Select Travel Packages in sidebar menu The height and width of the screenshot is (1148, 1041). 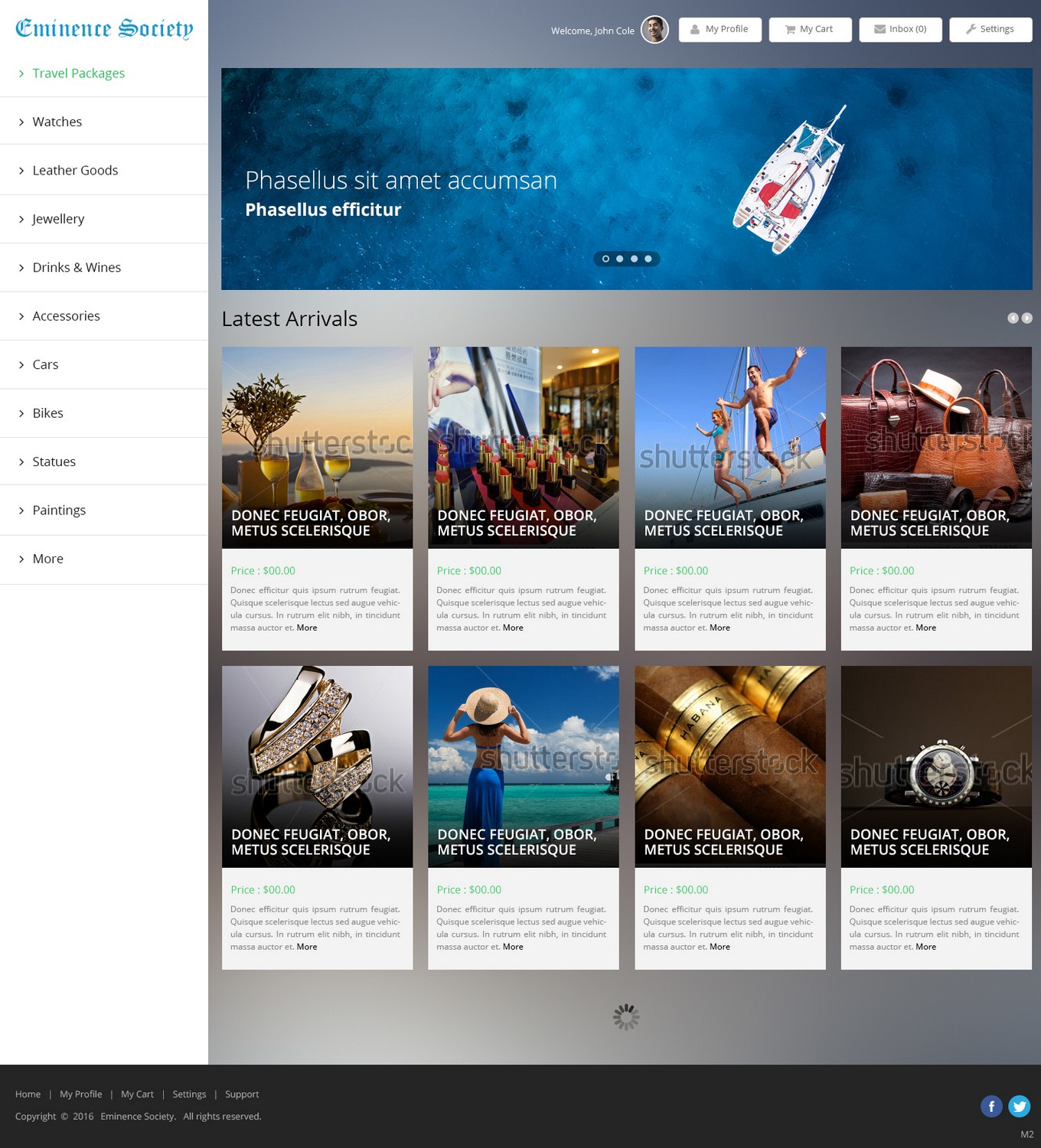78,73
